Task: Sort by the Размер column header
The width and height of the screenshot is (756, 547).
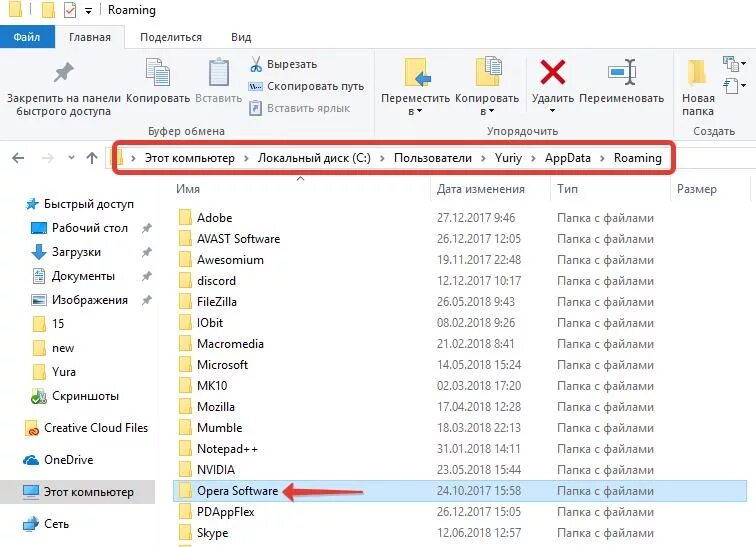Action: 697,189
